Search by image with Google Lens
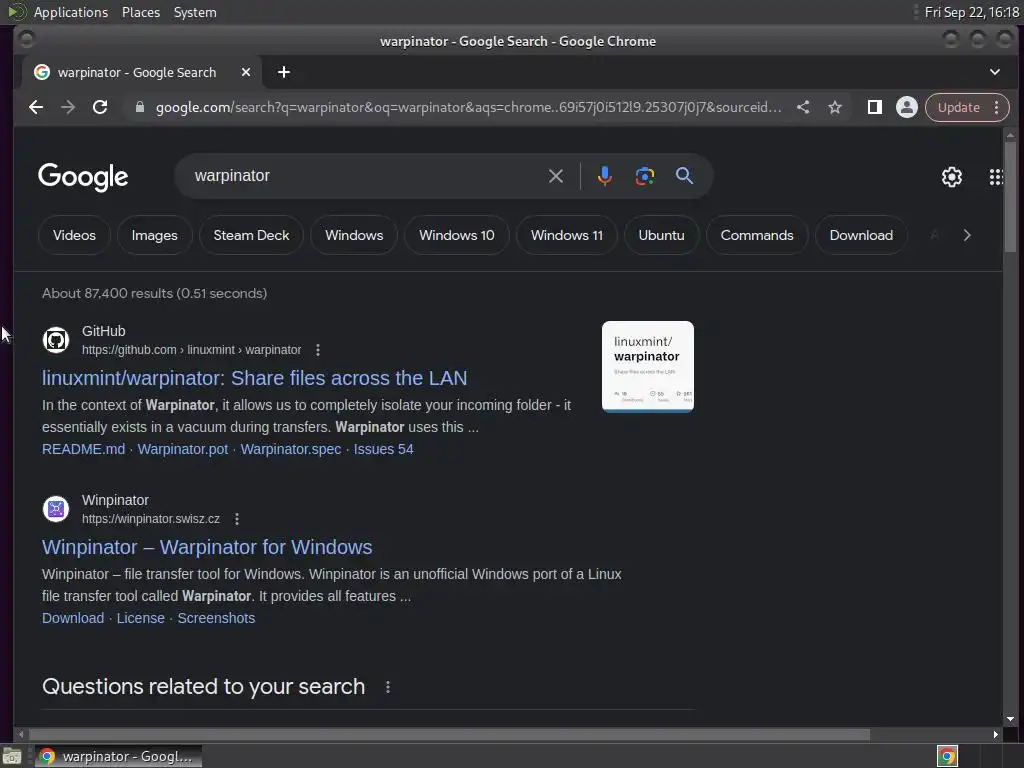Image resolution: width=1024 pixels, height=768 pixels. click(x=645, y=176)
